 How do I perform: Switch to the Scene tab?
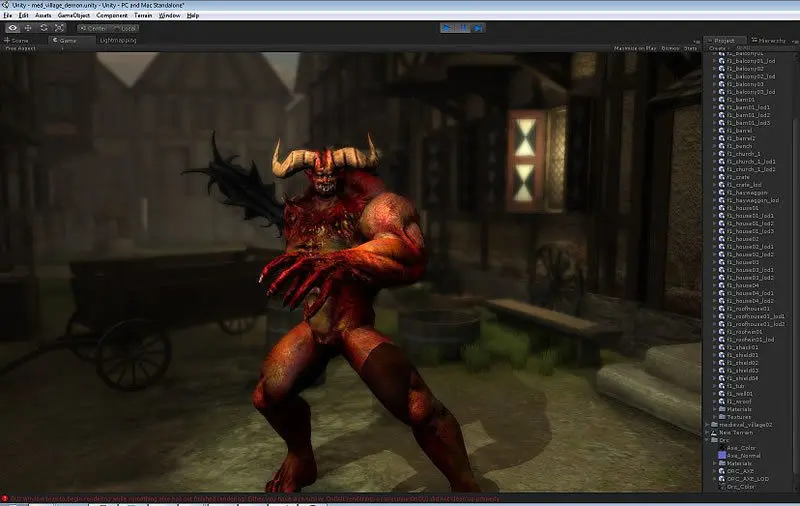pyautogui.click(x=17, y=40)
